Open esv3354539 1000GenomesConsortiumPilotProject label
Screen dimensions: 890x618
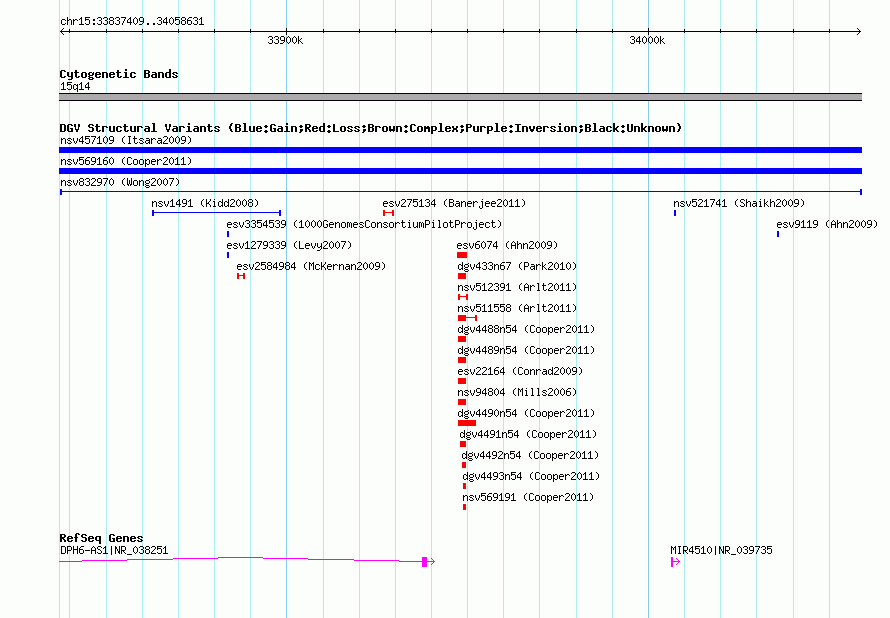click(364, 224)
